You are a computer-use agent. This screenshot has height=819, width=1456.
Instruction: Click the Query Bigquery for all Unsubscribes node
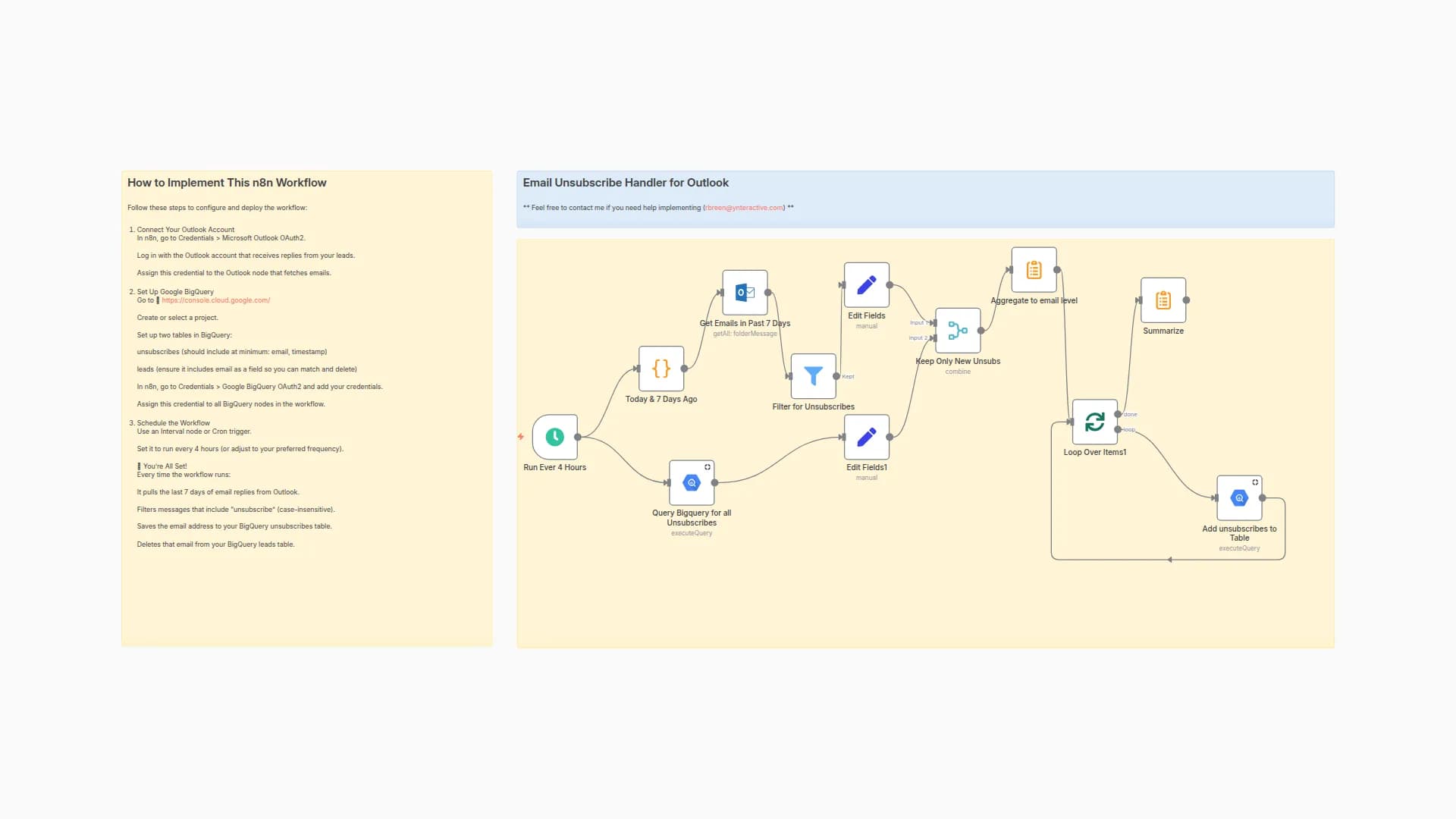click(691, 483)
